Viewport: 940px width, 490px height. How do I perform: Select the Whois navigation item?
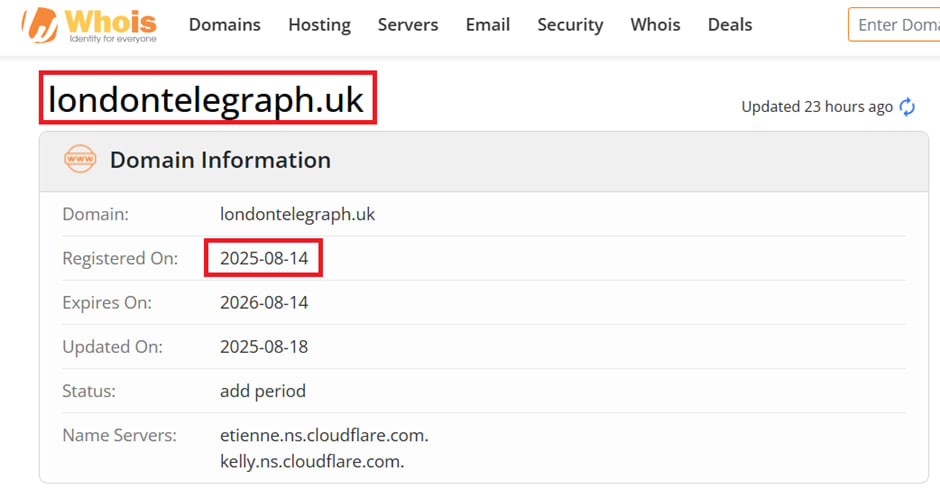click(x=655, y=25)
